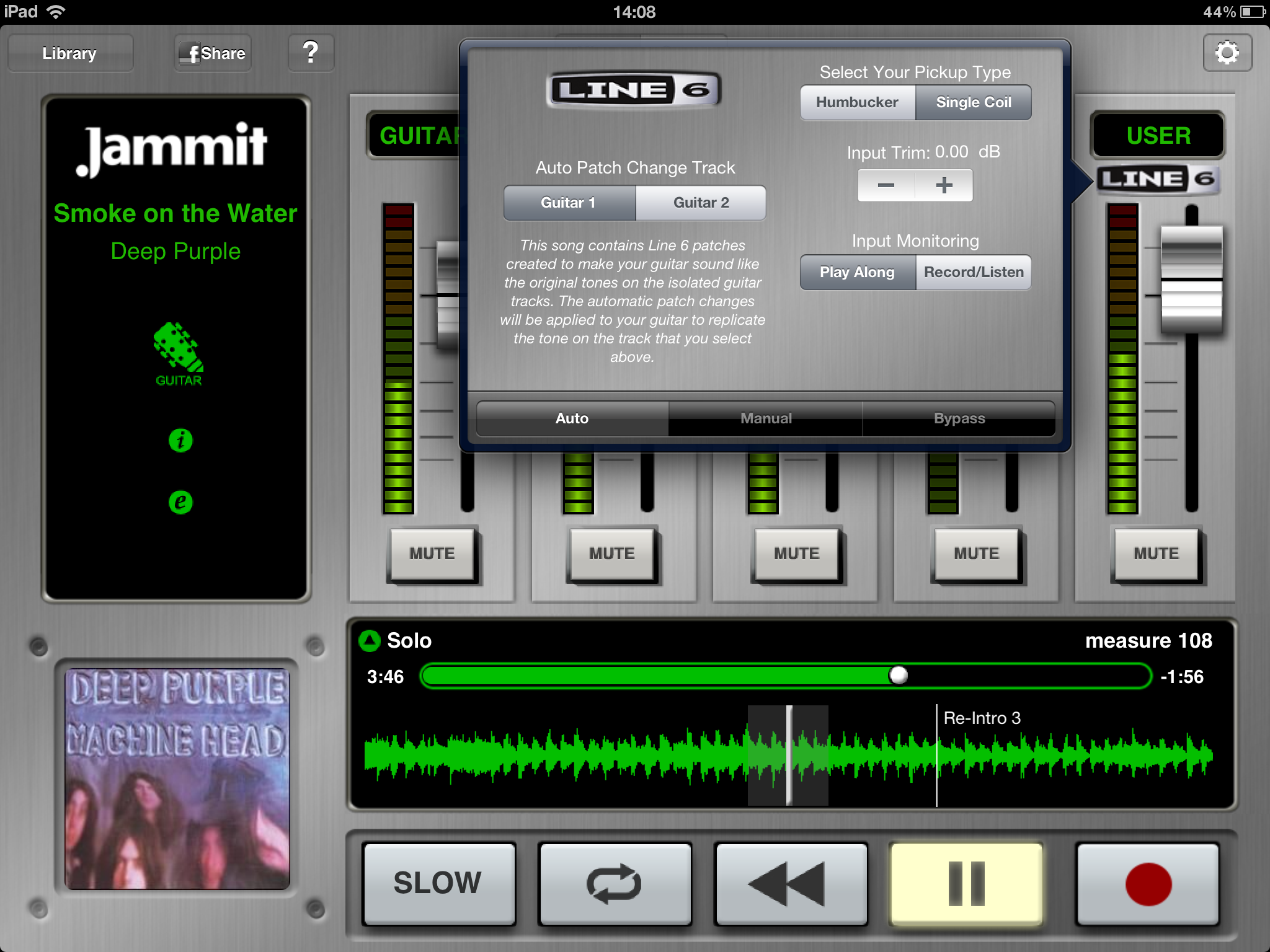Viewport: 1270px width, 952px height.
Task: Tap the Line 6 logo under USER
Action: 1157,180
